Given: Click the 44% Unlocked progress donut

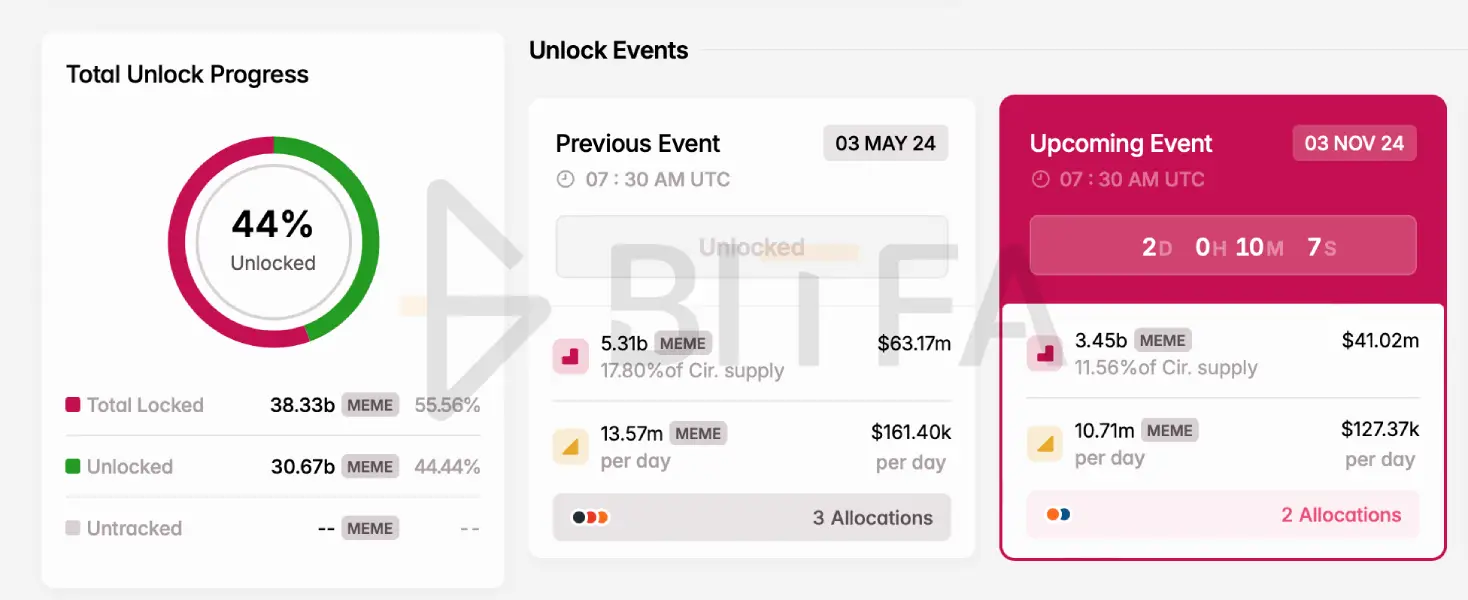Looking at the screenshot, I should pos(273,241).
